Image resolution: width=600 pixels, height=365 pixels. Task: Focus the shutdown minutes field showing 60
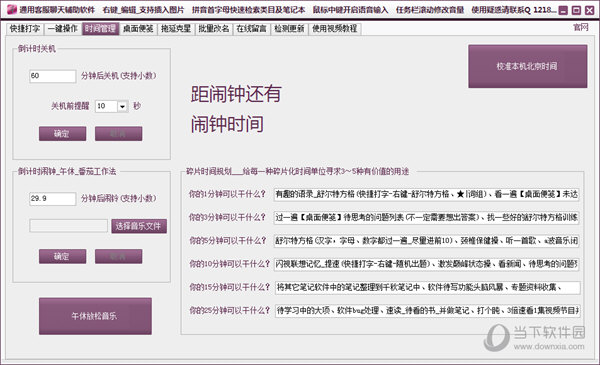pos(52,76)
